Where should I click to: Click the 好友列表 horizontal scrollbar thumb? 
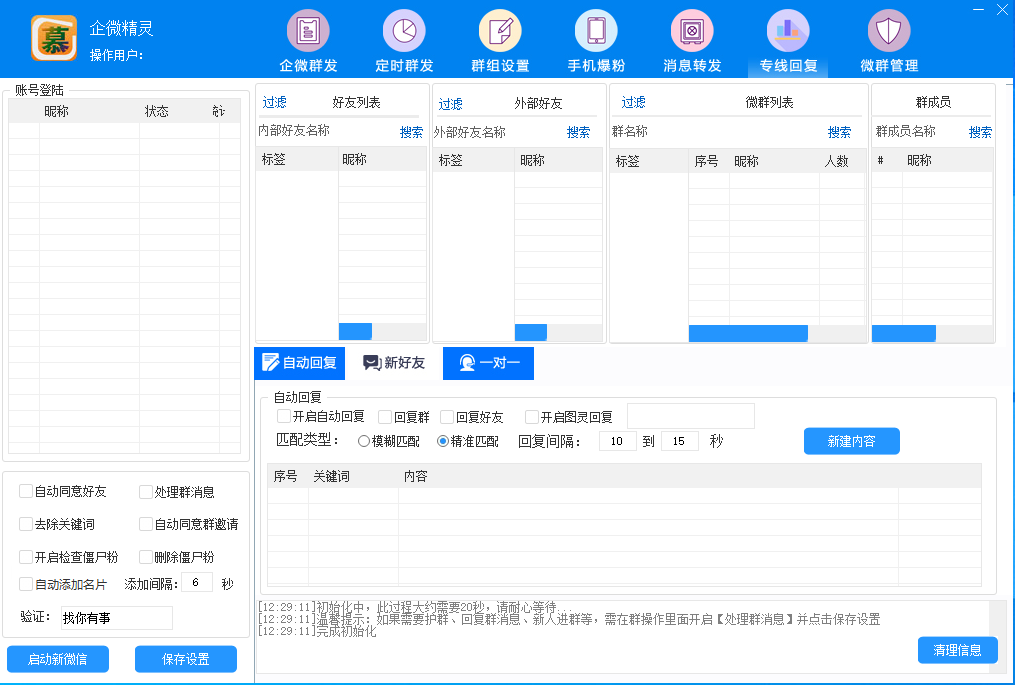tap(355, 331)
